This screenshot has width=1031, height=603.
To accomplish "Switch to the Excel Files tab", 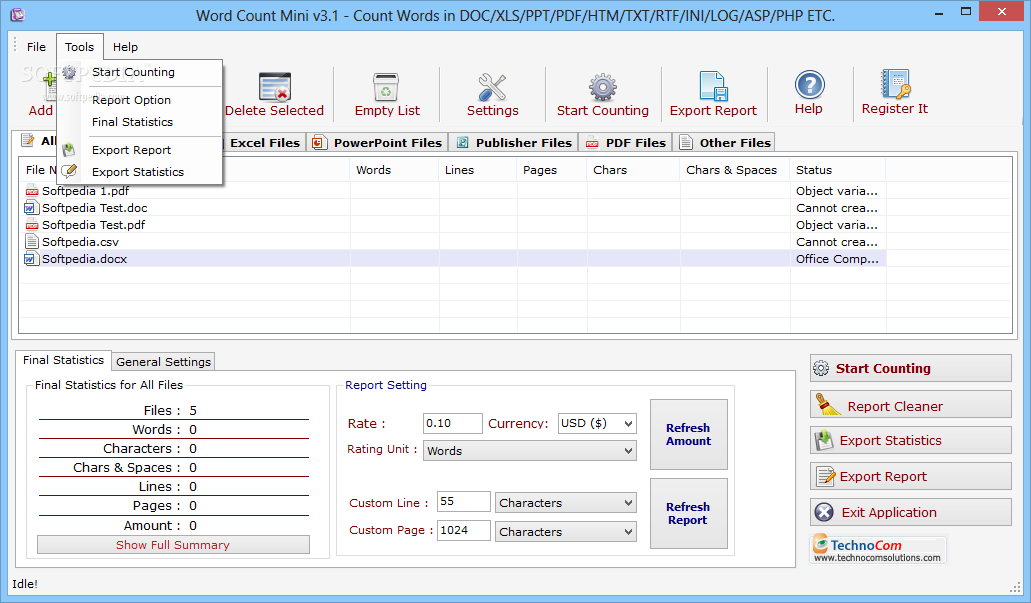I will pyautogui.click(x=264, y=143).
